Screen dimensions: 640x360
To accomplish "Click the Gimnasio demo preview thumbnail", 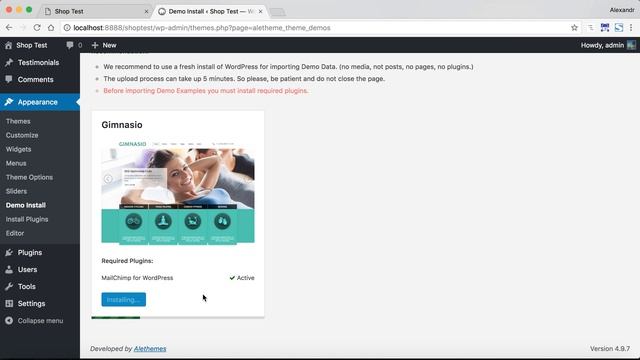I will tap(178, 192).
